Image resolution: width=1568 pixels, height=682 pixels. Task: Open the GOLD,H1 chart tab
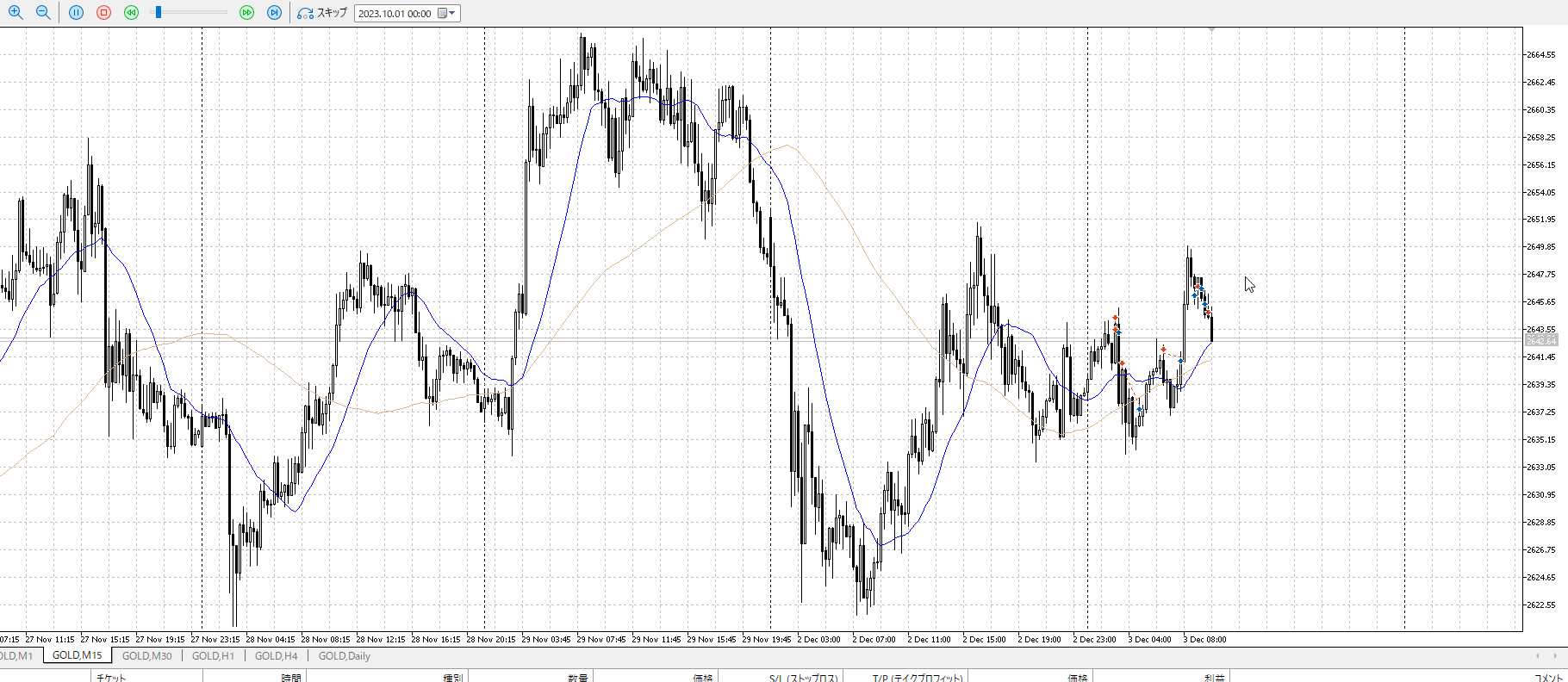pyautogui.click(x=213, y=656)
